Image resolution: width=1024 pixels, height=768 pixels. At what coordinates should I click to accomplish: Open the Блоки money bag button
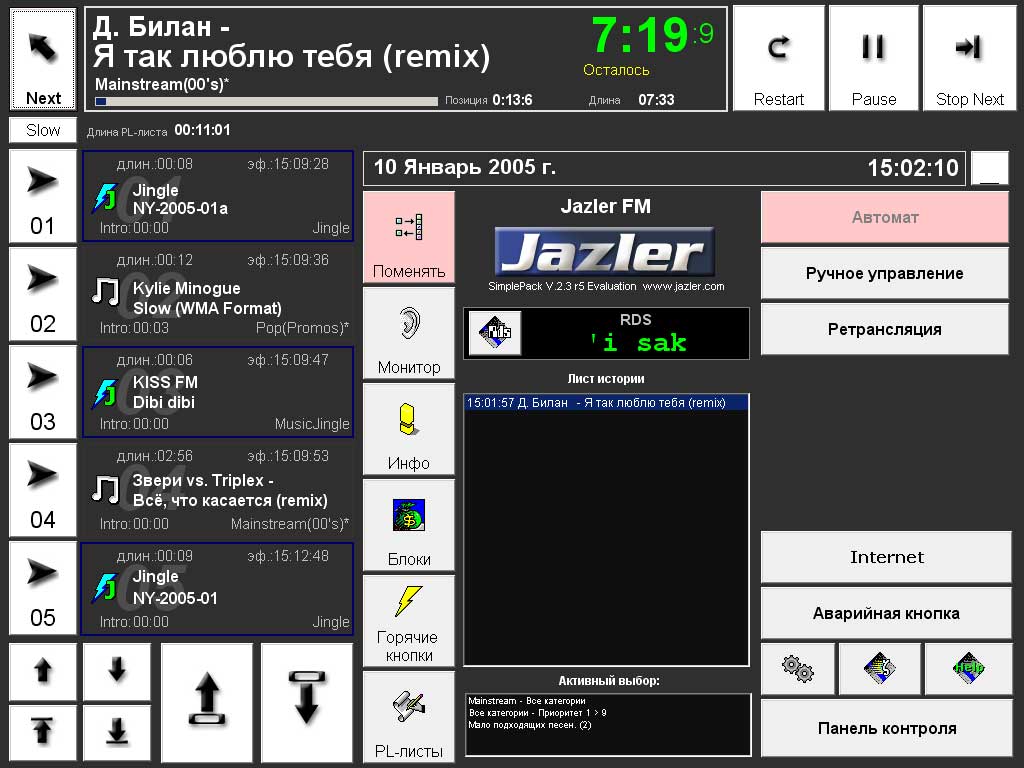point(409,525)
